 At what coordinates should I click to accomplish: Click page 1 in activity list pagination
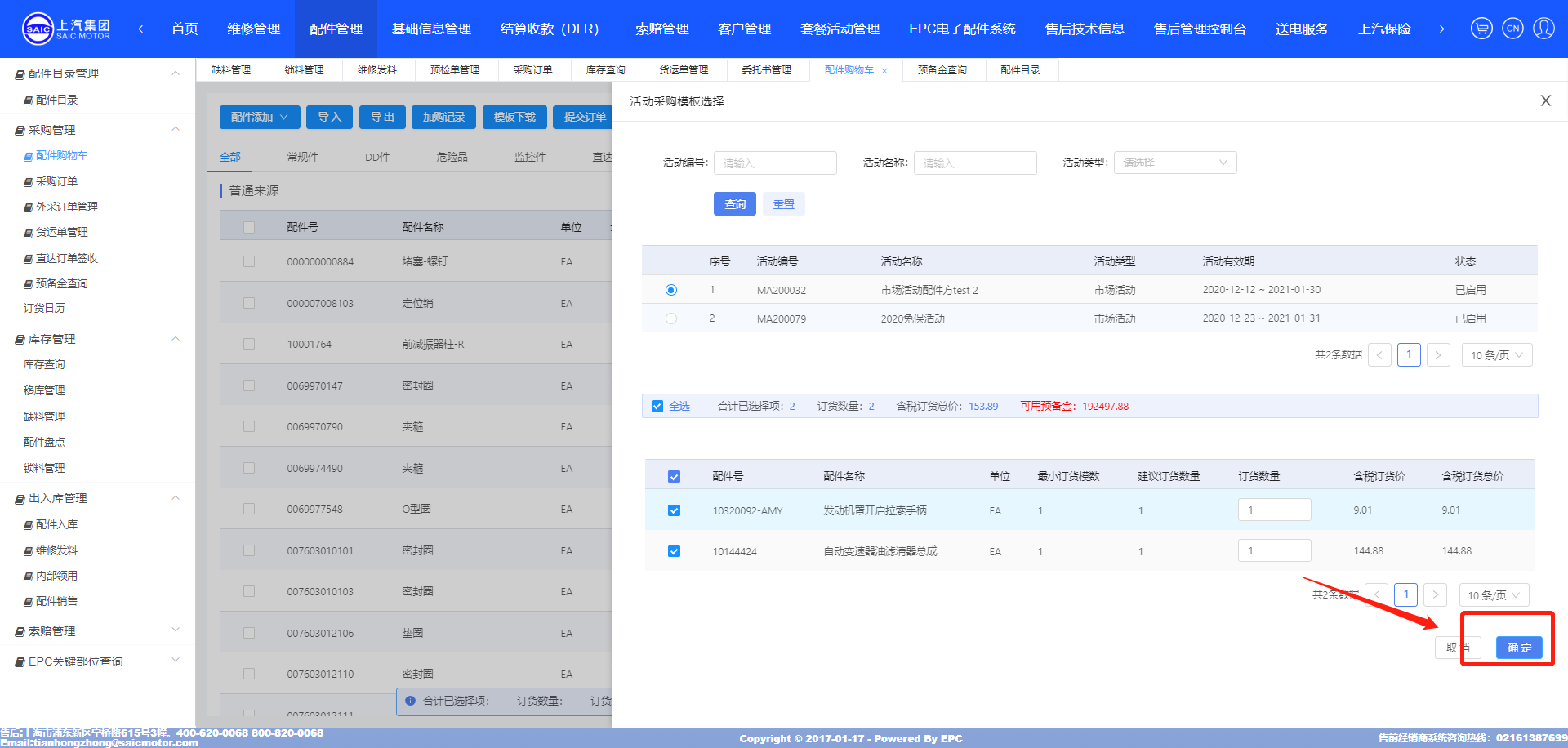click(1409, 354)
